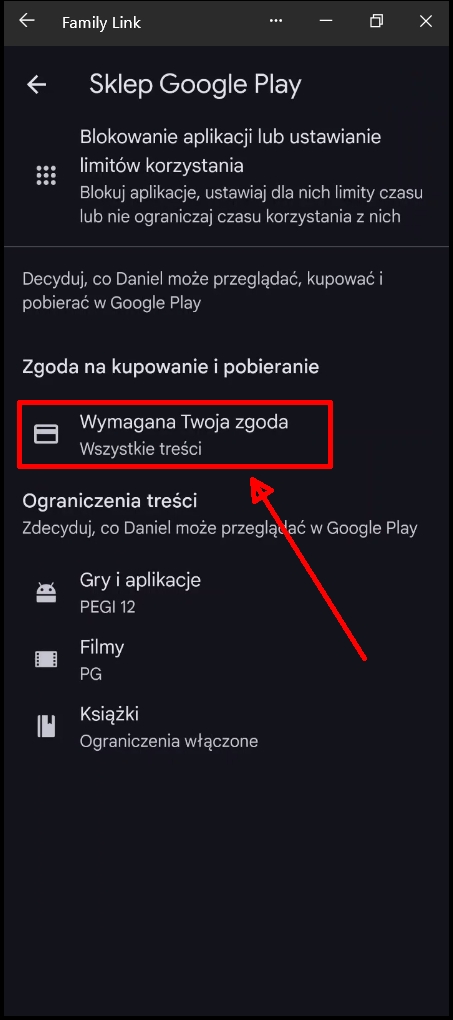Click the PG rating under Filmy
The height and width of the screenshot is (1020, 453).
click(x=90, y=674)
